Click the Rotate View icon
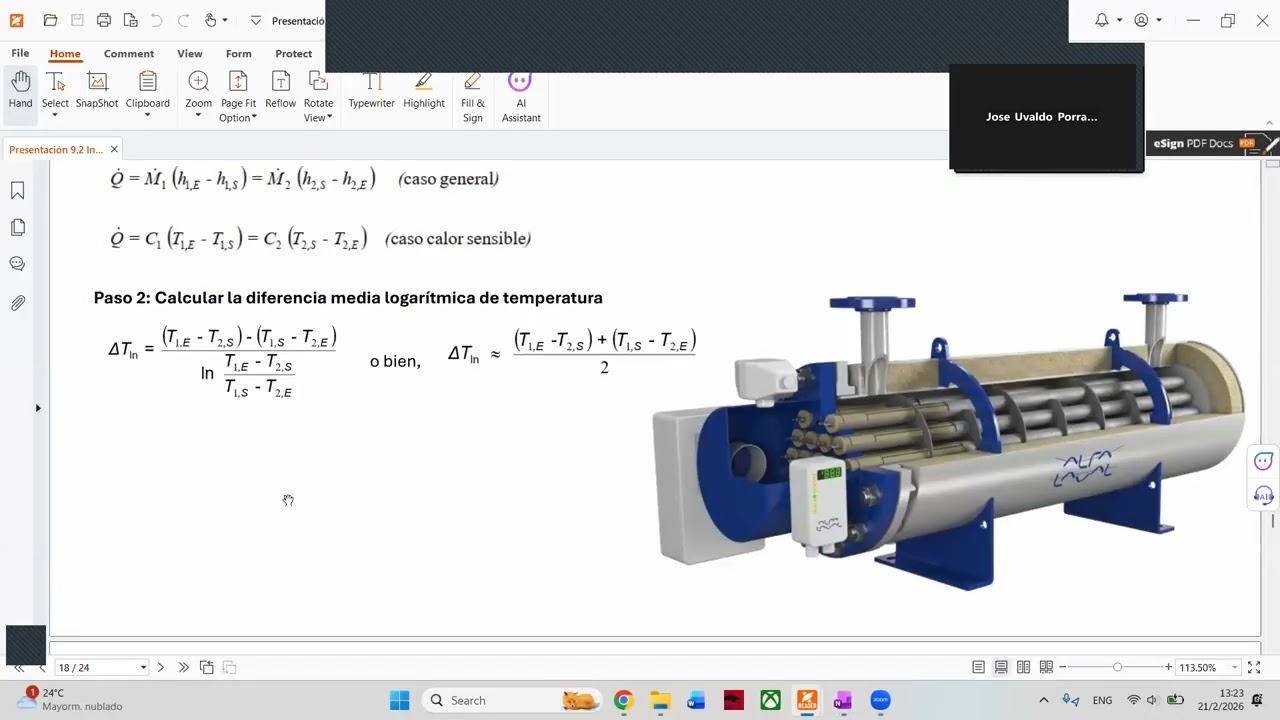 coord(318,82)
